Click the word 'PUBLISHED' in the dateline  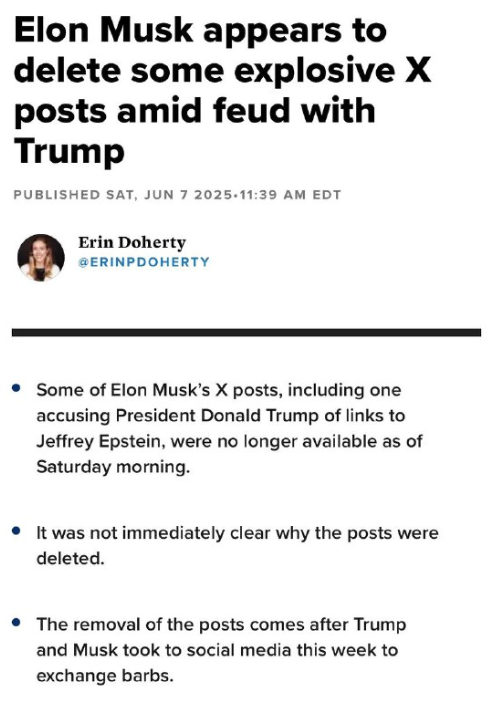coord(57,195)
